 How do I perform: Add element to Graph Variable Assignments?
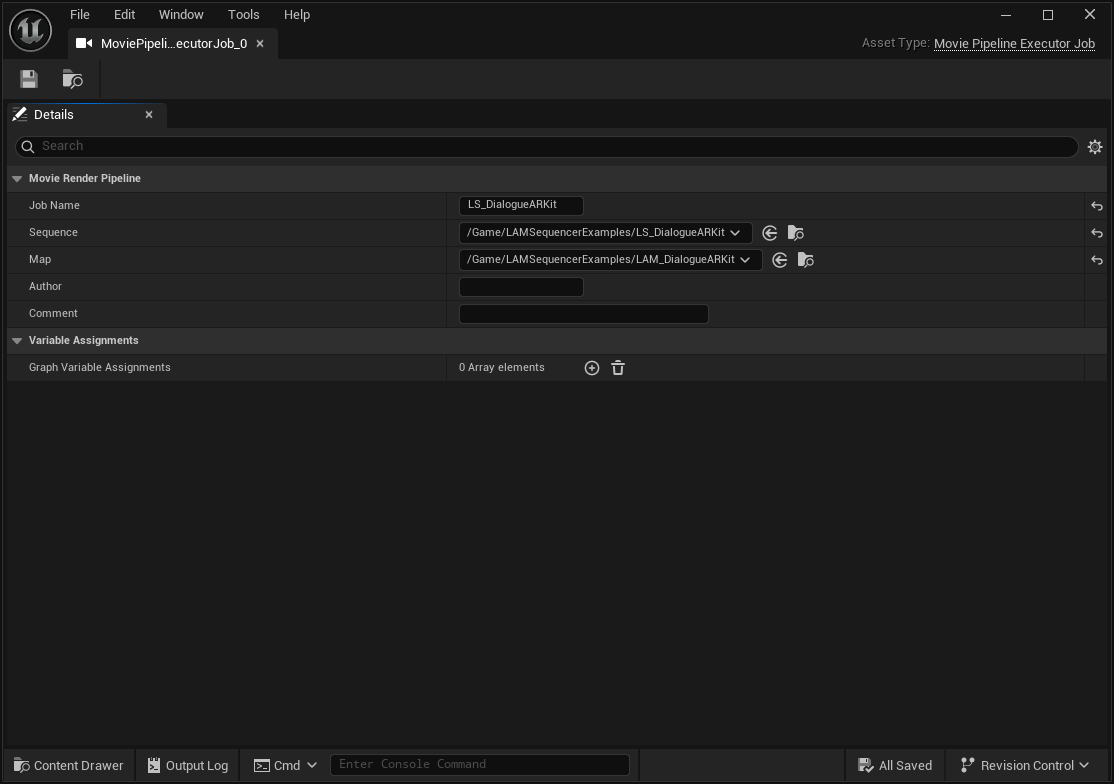[592, 368]
